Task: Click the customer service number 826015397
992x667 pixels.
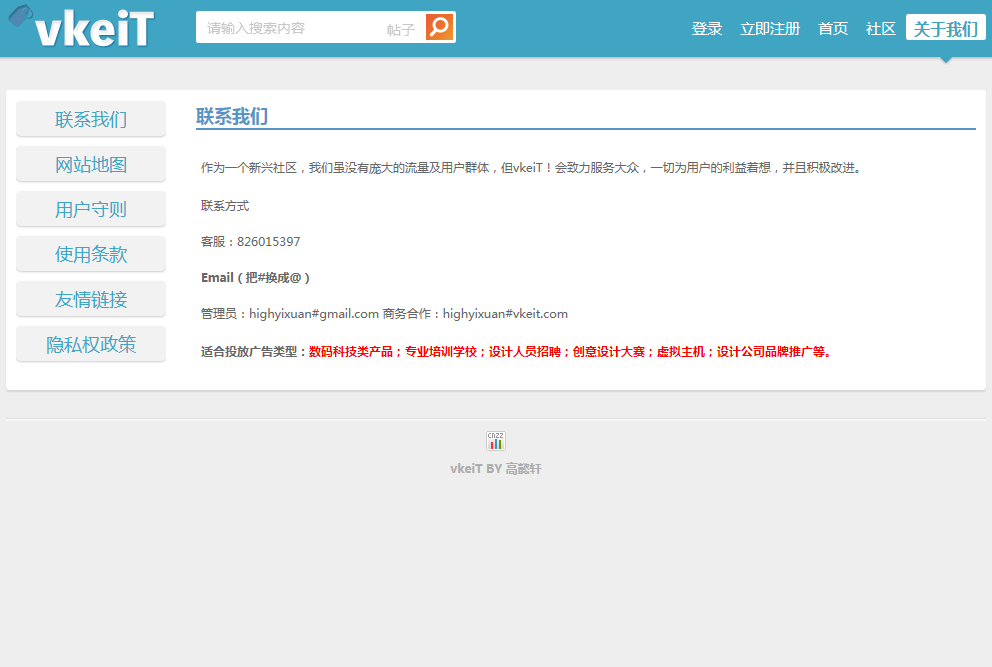Action: pyautogui.click(x=268, y=242)
